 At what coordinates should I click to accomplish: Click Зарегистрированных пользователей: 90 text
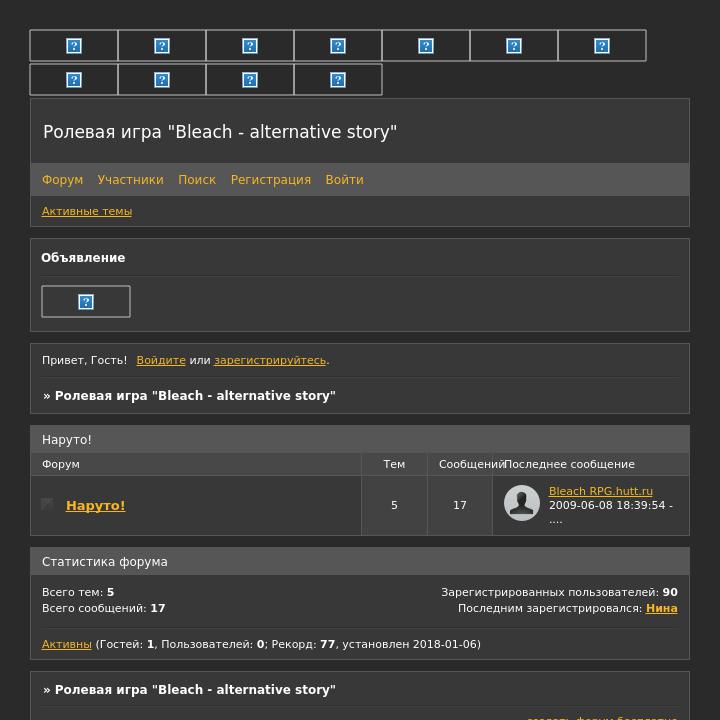tap(559, 592)
